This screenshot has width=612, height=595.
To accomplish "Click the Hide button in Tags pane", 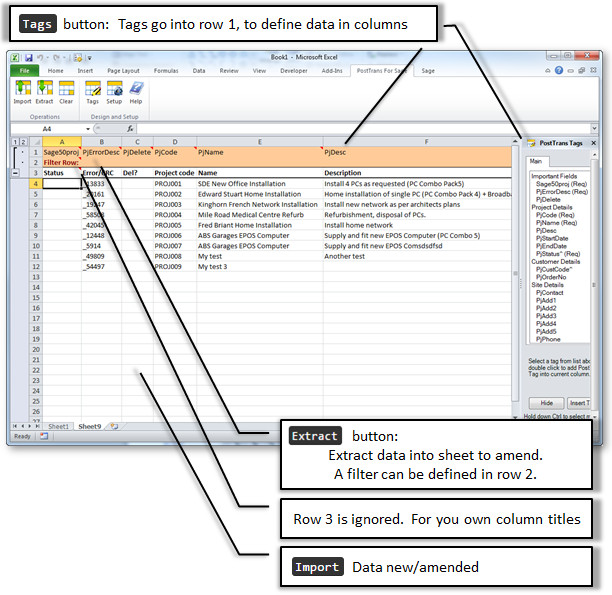I will [x=546, y=403].
